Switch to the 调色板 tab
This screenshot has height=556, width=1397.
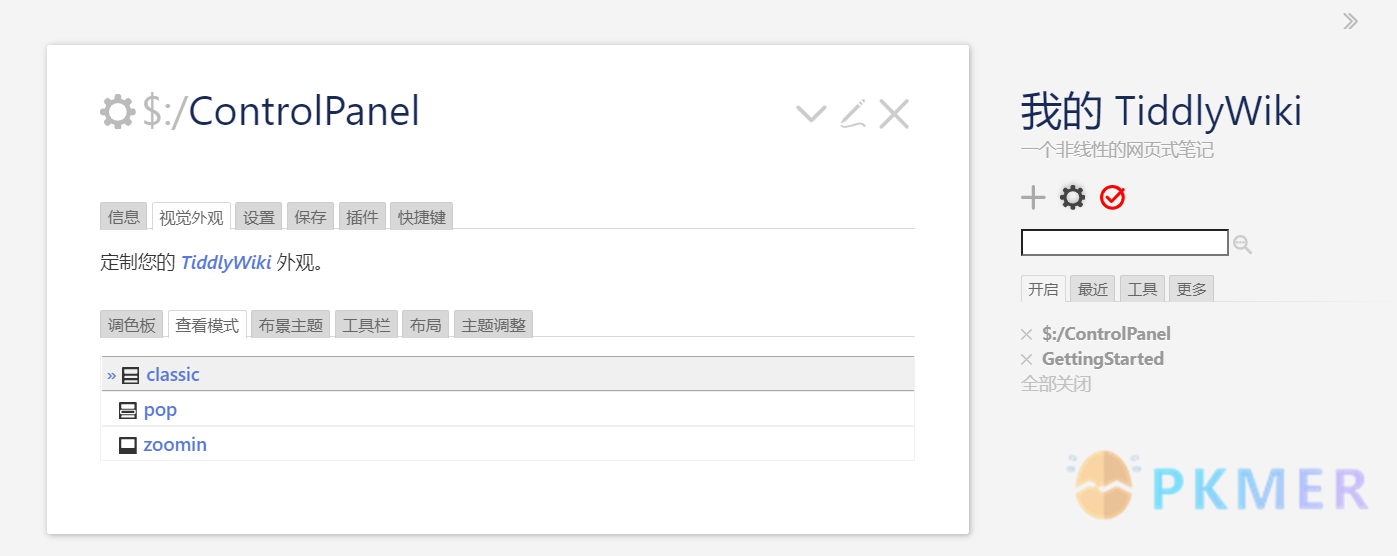(132, 325)
